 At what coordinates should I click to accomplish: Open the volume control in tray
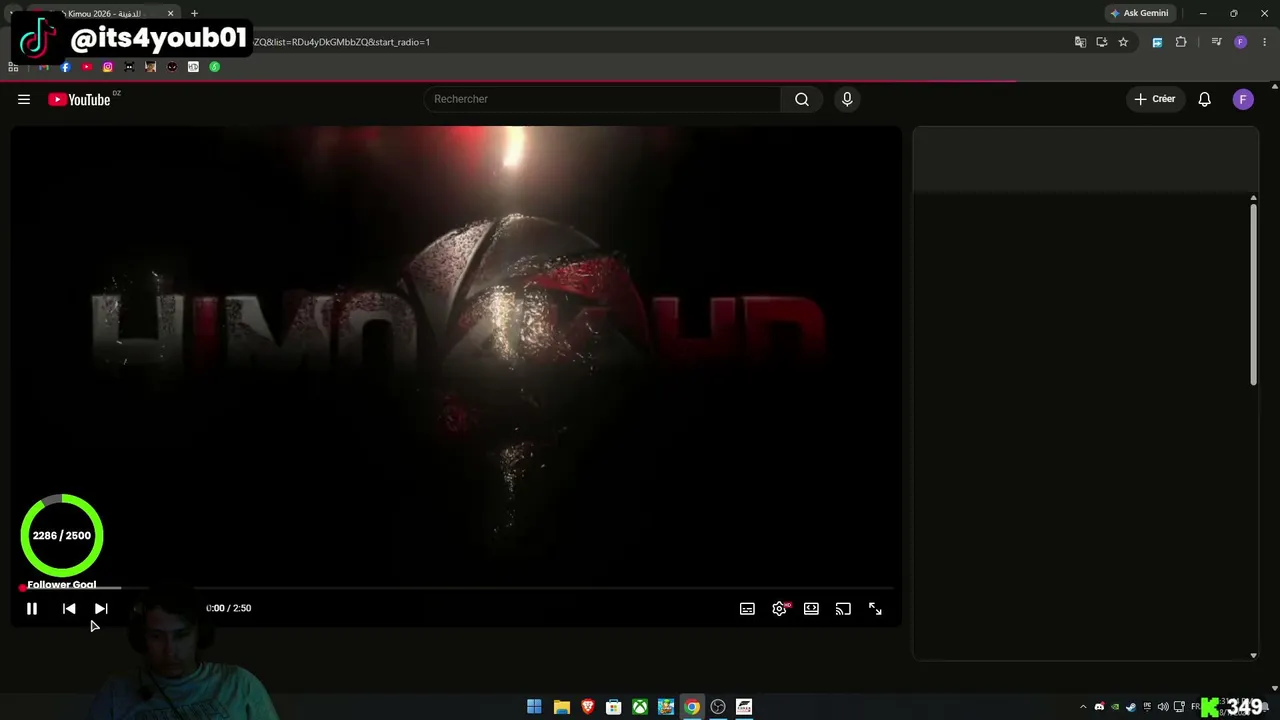point(1163,707)
